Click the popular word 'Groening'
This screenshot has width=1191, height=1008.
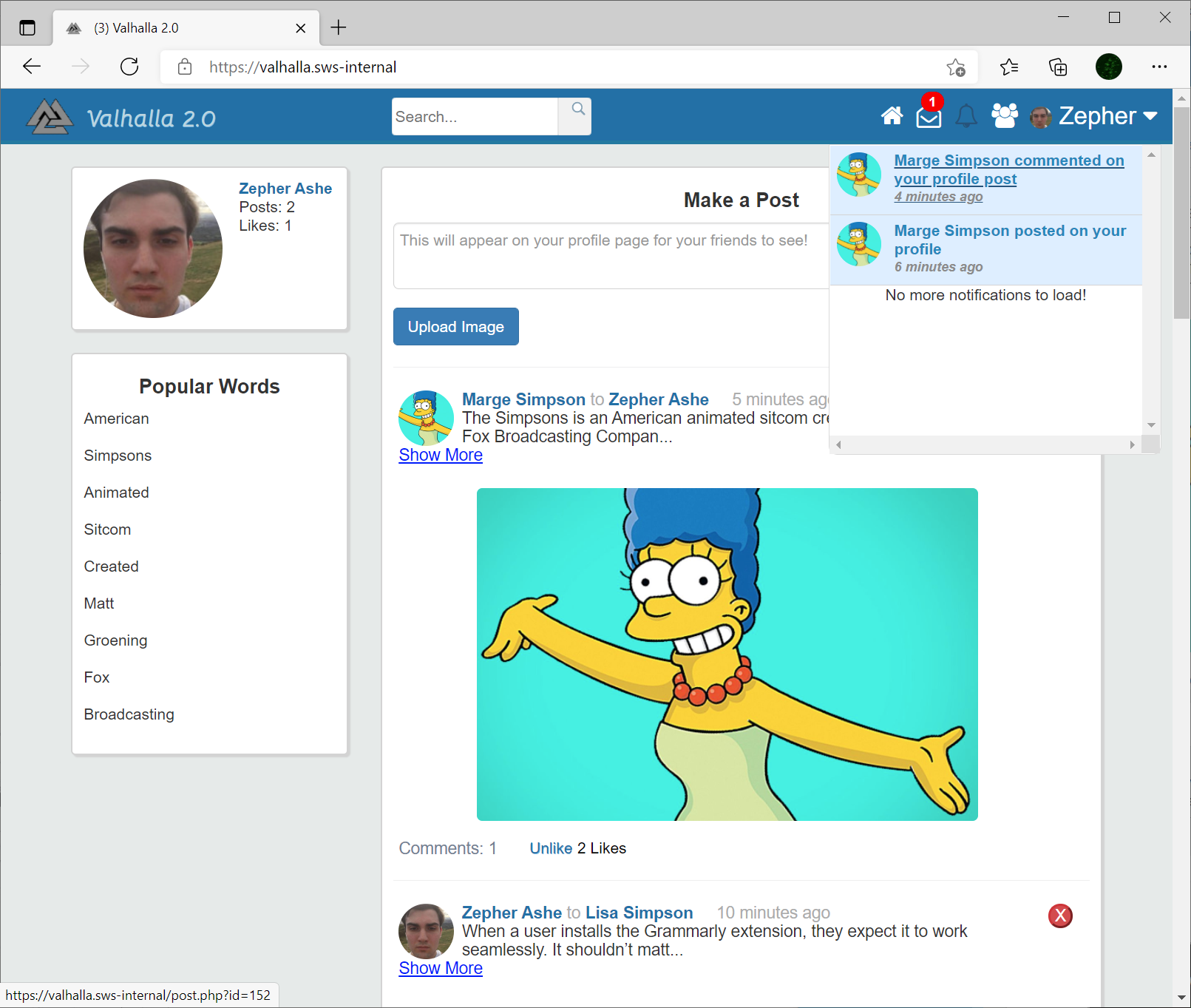115,640
